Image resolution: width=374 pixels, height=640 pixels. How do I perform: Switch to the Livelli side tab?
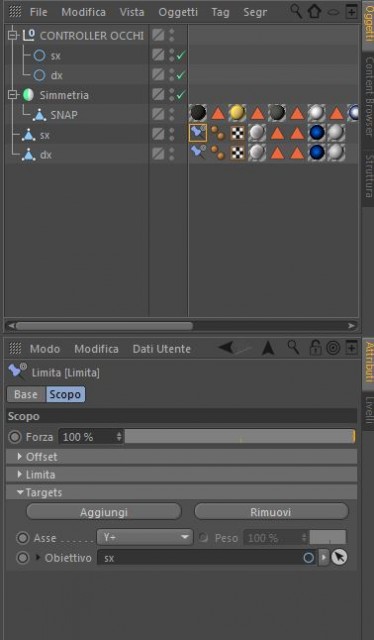pos(369,410)
